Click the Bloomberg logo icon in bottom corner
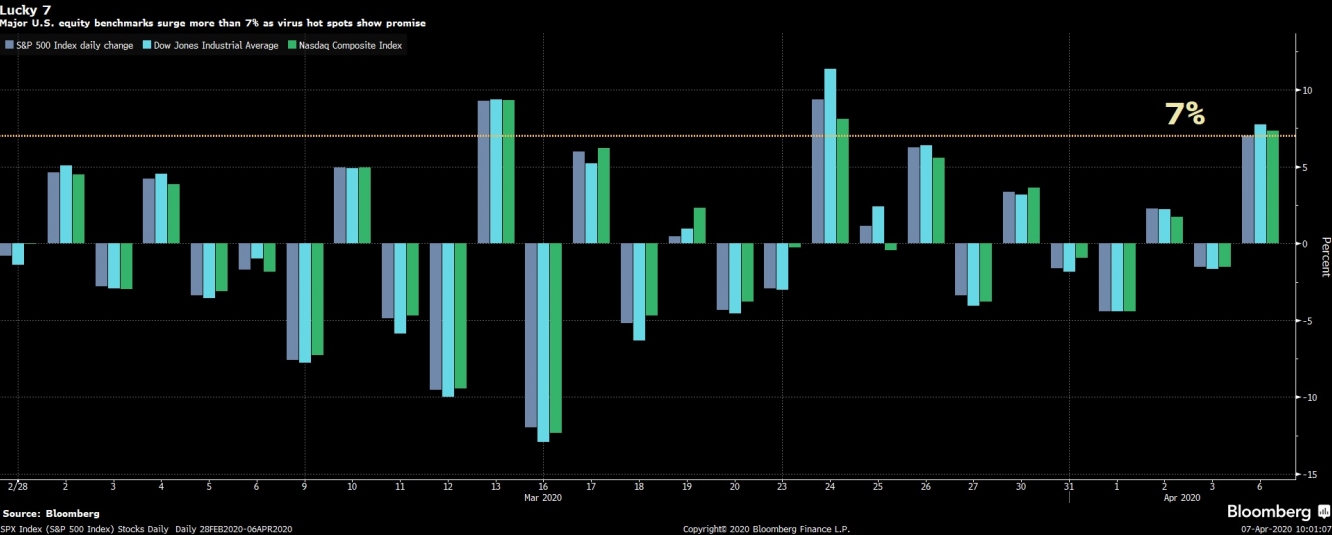Screen dimensions: 1332x535 point(1323,512)
